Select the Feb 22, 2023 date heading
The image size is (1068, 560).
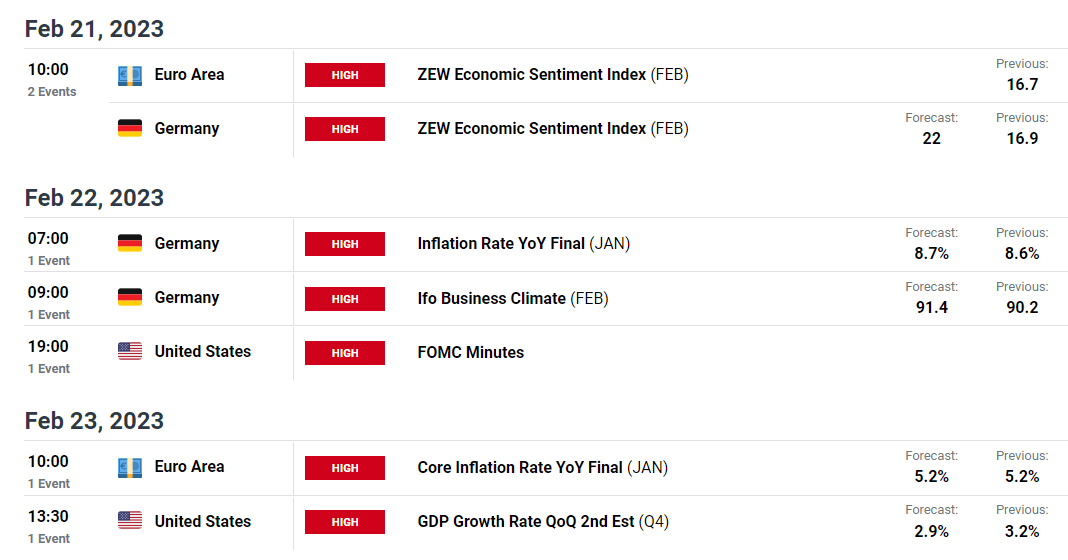[x=94, y=198]
